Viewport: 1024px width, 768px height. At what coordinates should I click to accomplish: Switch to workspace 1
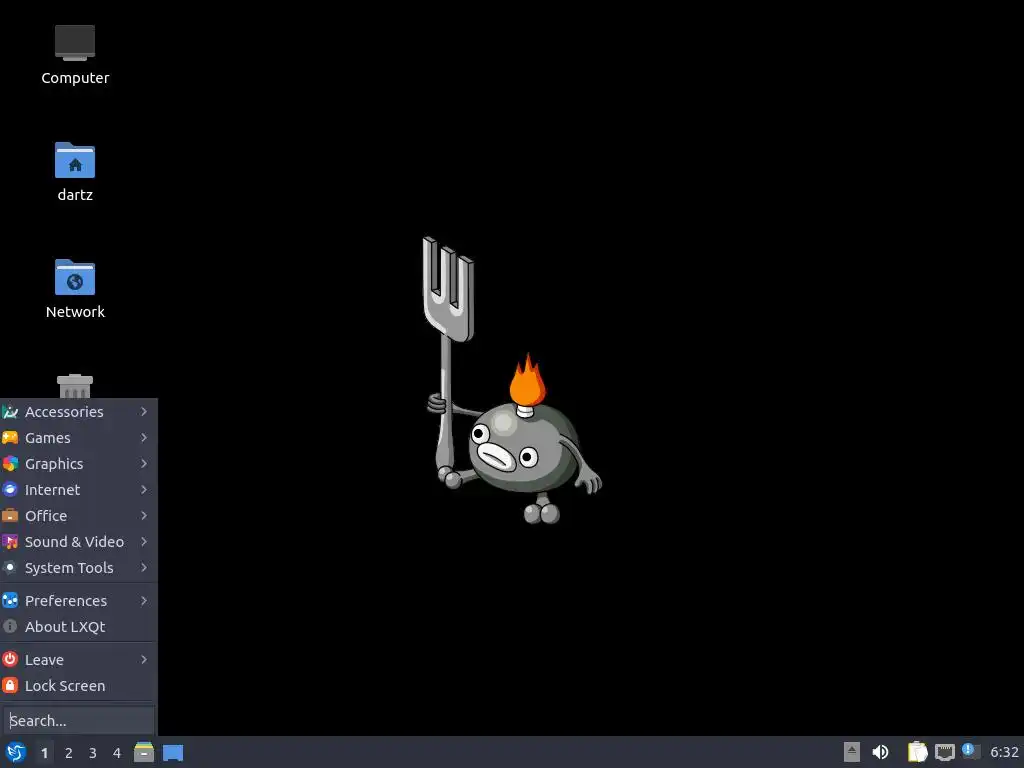pos(44,753)
